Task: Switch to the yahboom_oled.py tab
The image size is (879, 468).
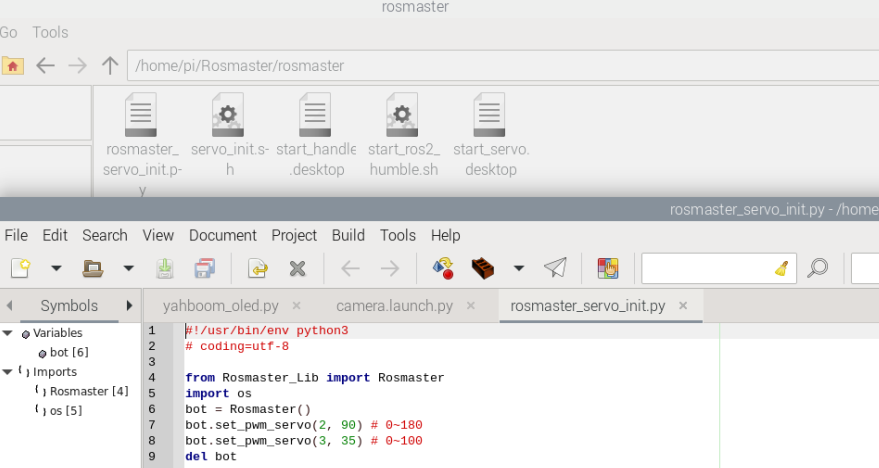Action: tap(220, 306)
